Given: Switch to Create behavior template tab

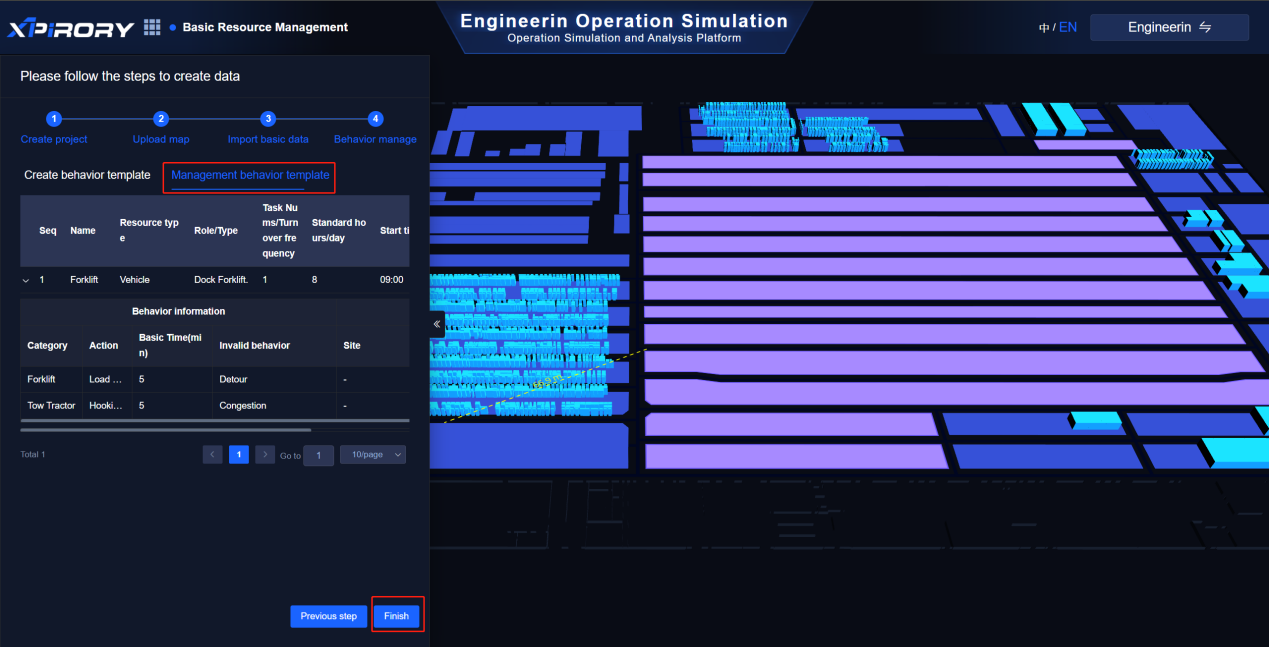Looking at the screenshot, I should point(87,175).
